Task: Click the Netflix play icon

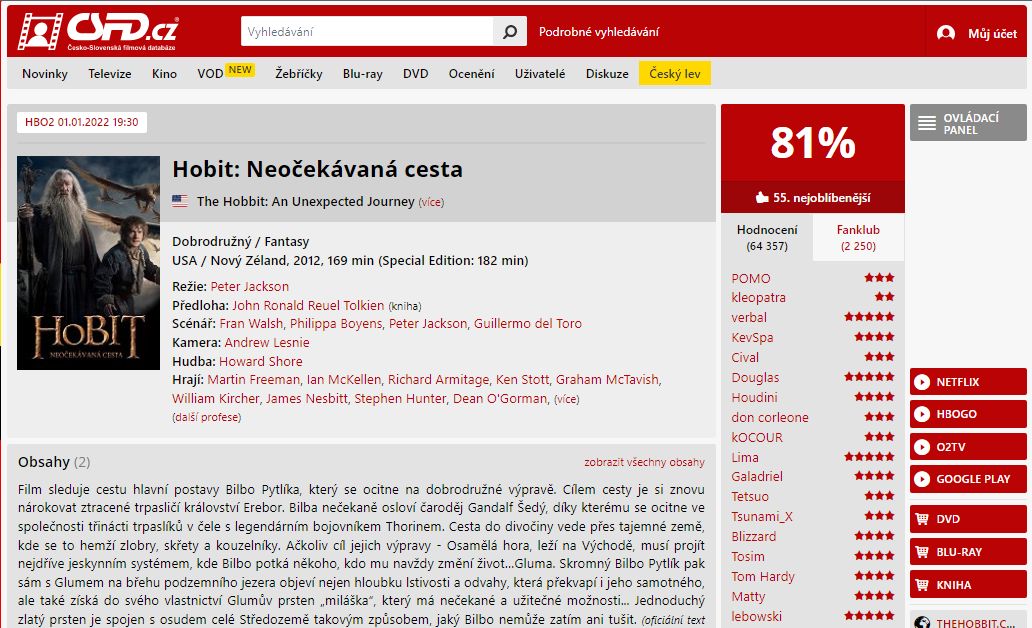Action: click(x=922, y=382)
